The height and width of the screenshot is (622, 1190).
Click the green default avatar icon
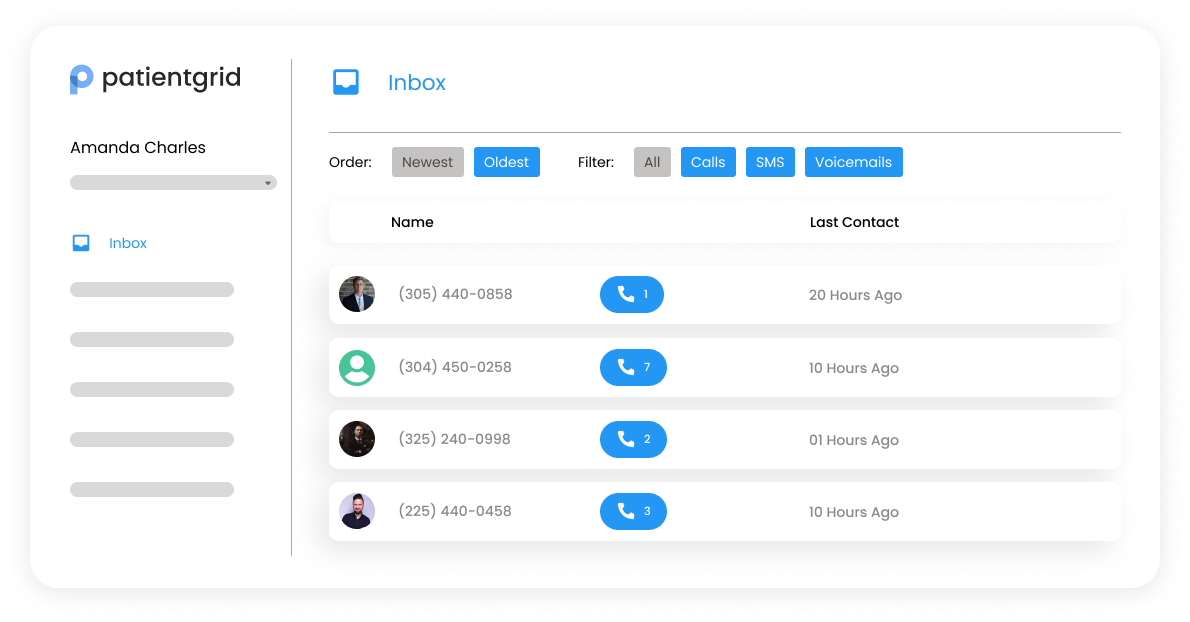pos(357,368)
